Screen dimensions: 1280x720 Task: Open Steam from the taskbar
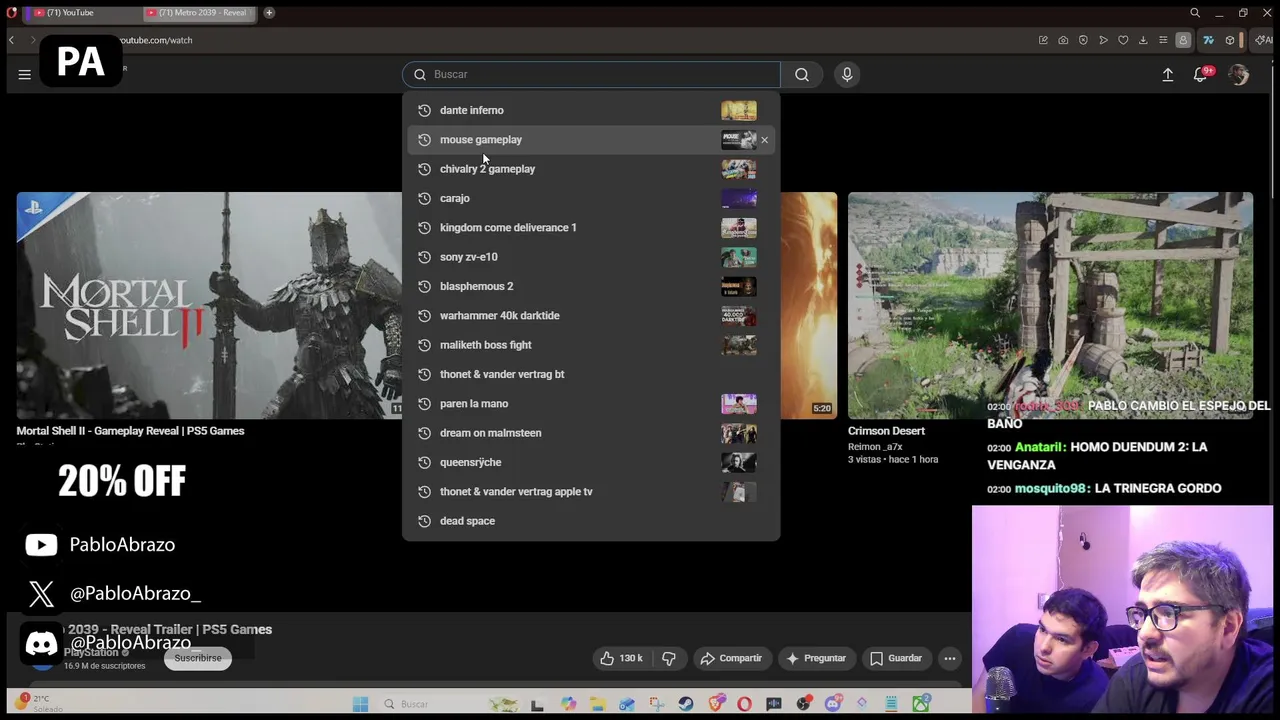[x=685, y=704]
